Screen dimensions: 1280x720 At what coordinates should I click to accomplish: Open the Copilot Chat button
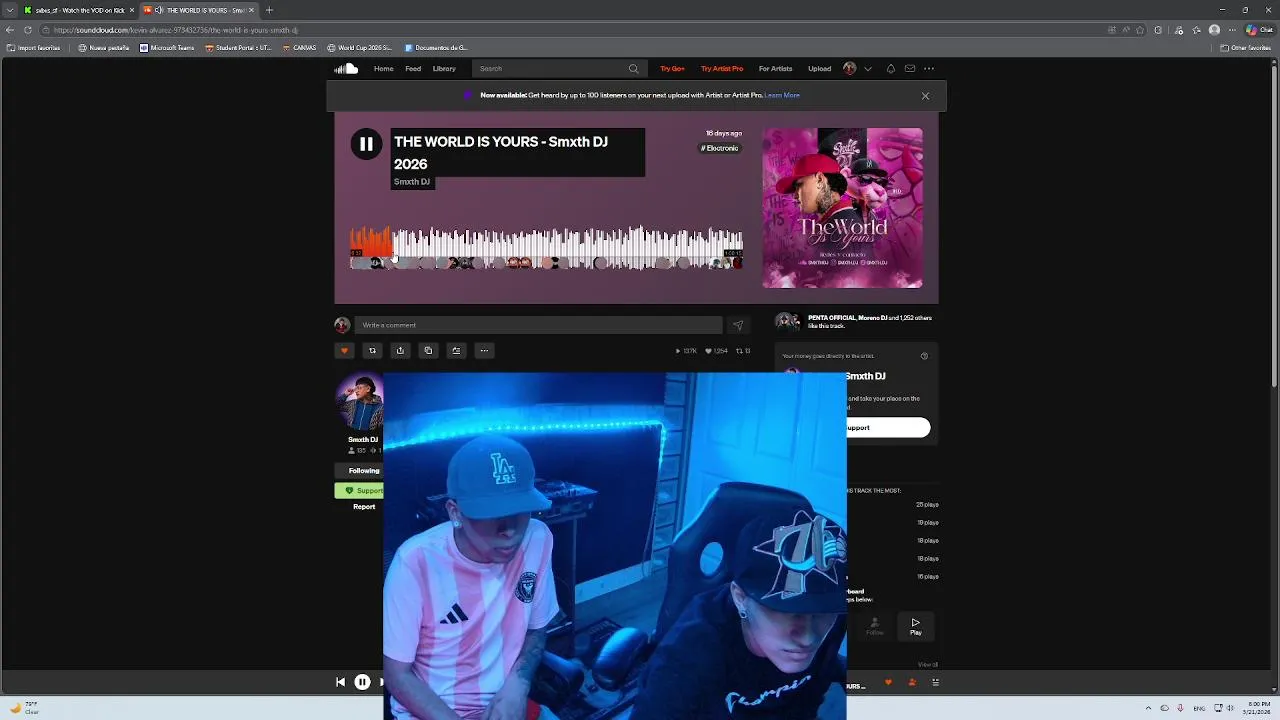click(1259, 30)
